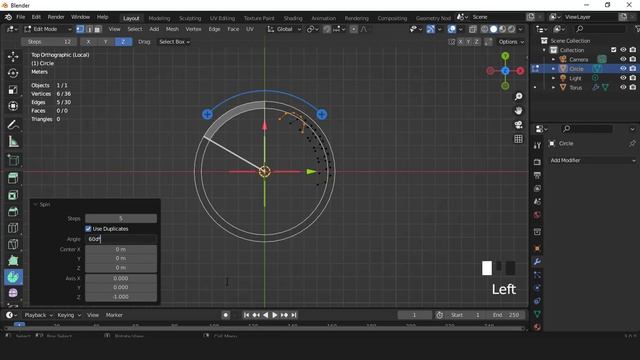
Task: Switch to vertex select mode
Action: pyautogui.click(x=80, y=29)
